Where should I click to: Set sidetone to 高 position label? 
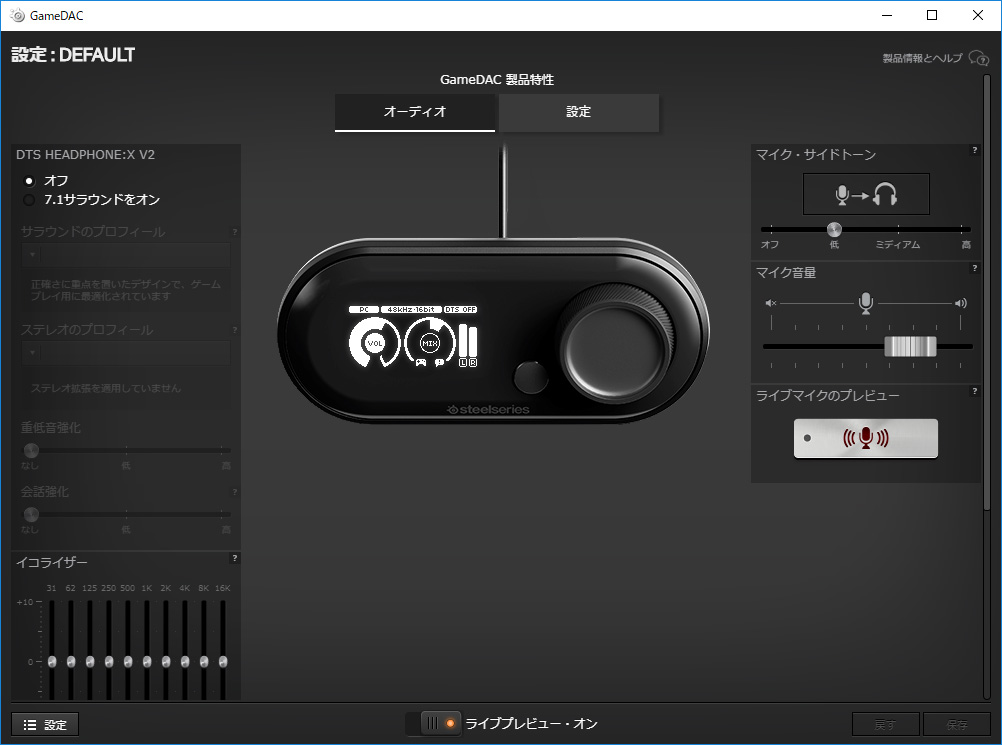[966, 245]
